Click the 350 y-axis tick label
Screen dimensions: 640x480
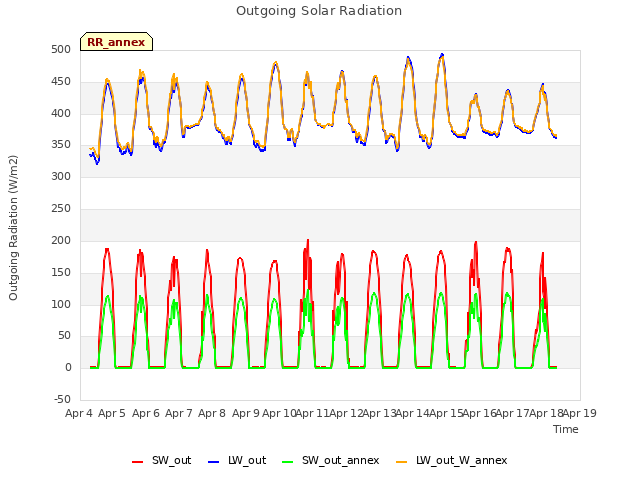61,145
